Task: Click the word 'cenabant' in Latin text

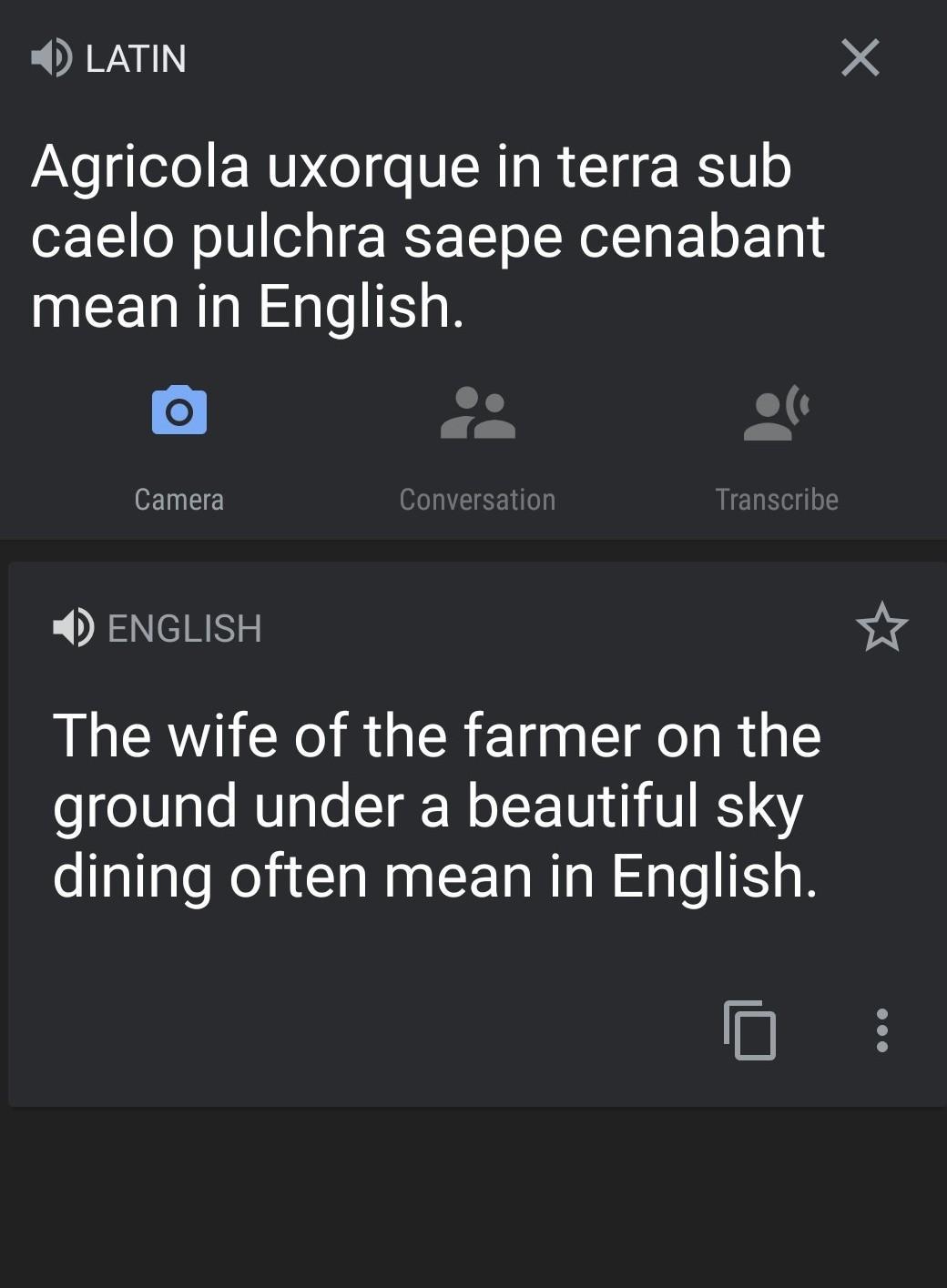Action: [x=701, y=237]
